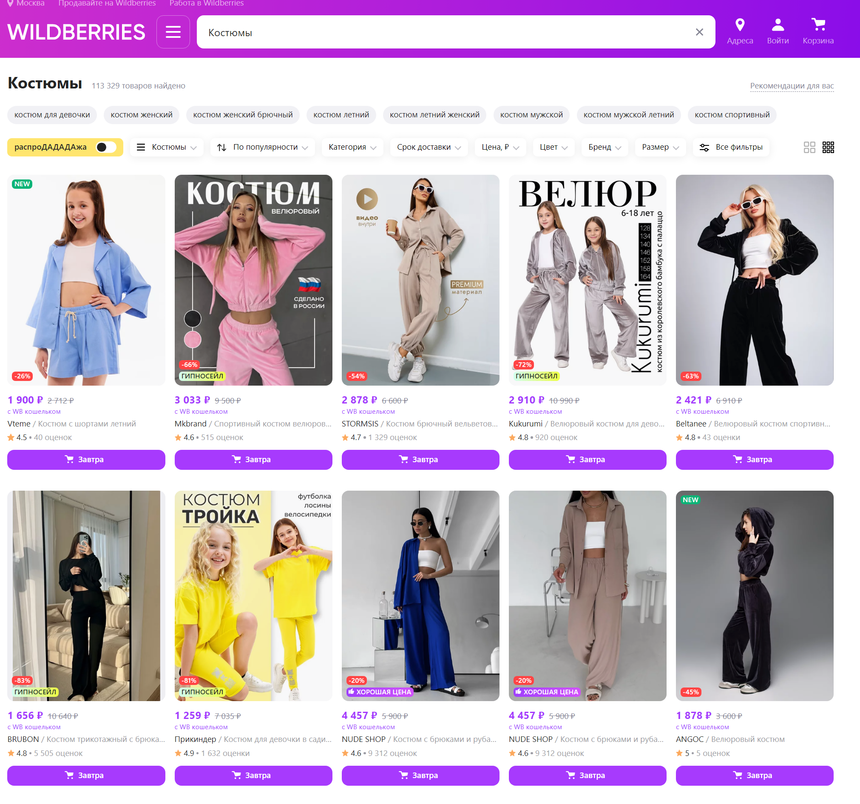Viewport: 860px width, 804px height.
Task: Add STORMSIS costume to cart
Action: point(421,460)
